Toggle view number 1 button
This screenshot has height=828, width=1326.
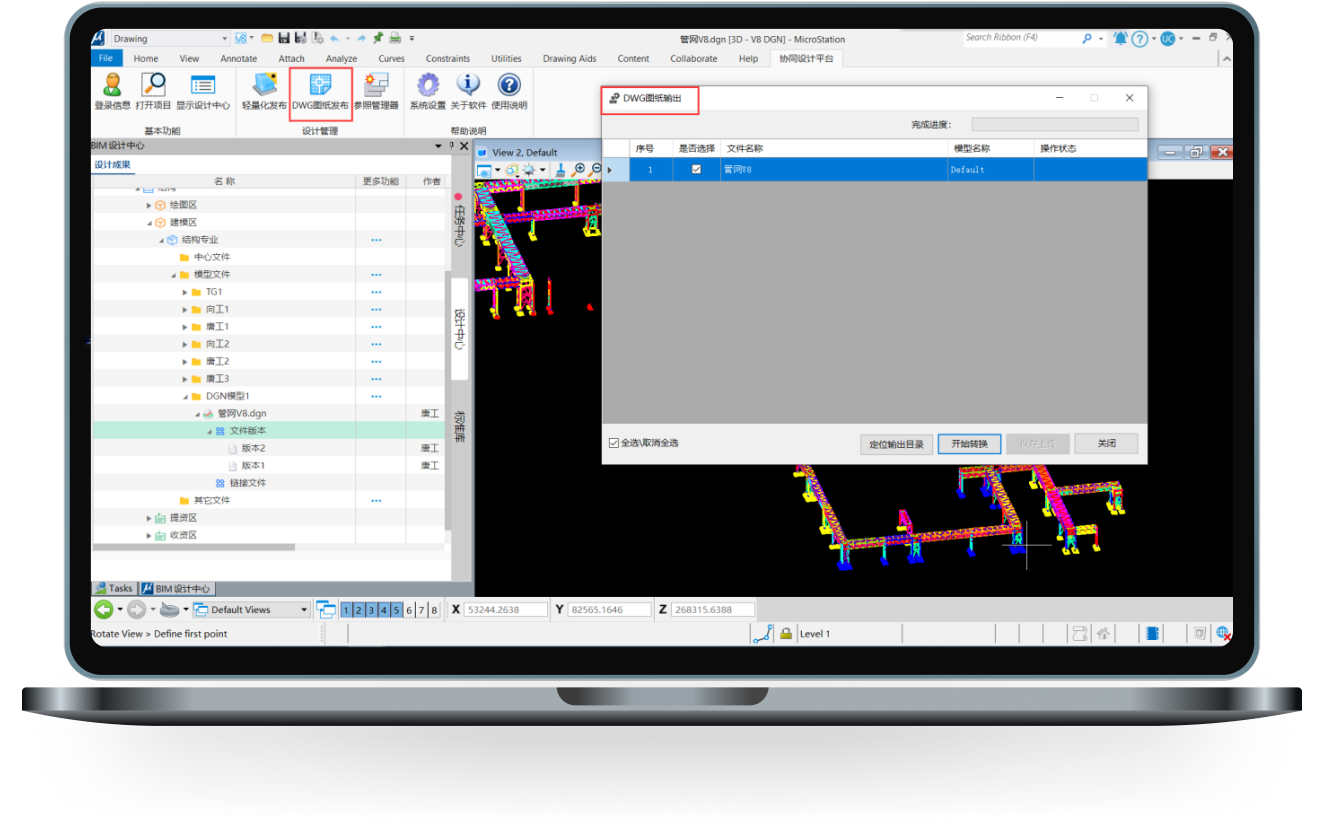click(x=347, y=610)
